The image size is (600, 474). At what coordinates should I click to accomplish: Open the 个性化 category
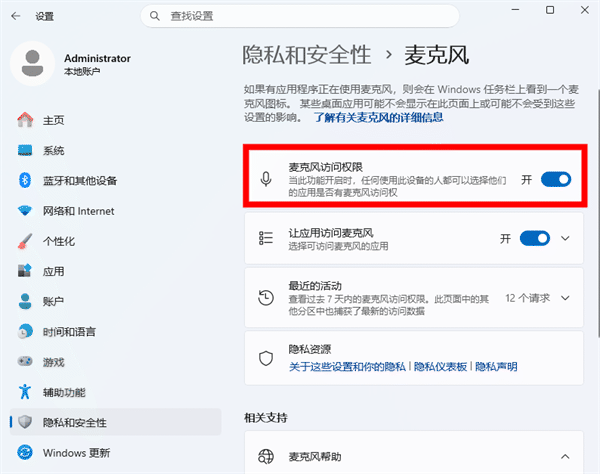pyautogui.click(x=116, y=241)
